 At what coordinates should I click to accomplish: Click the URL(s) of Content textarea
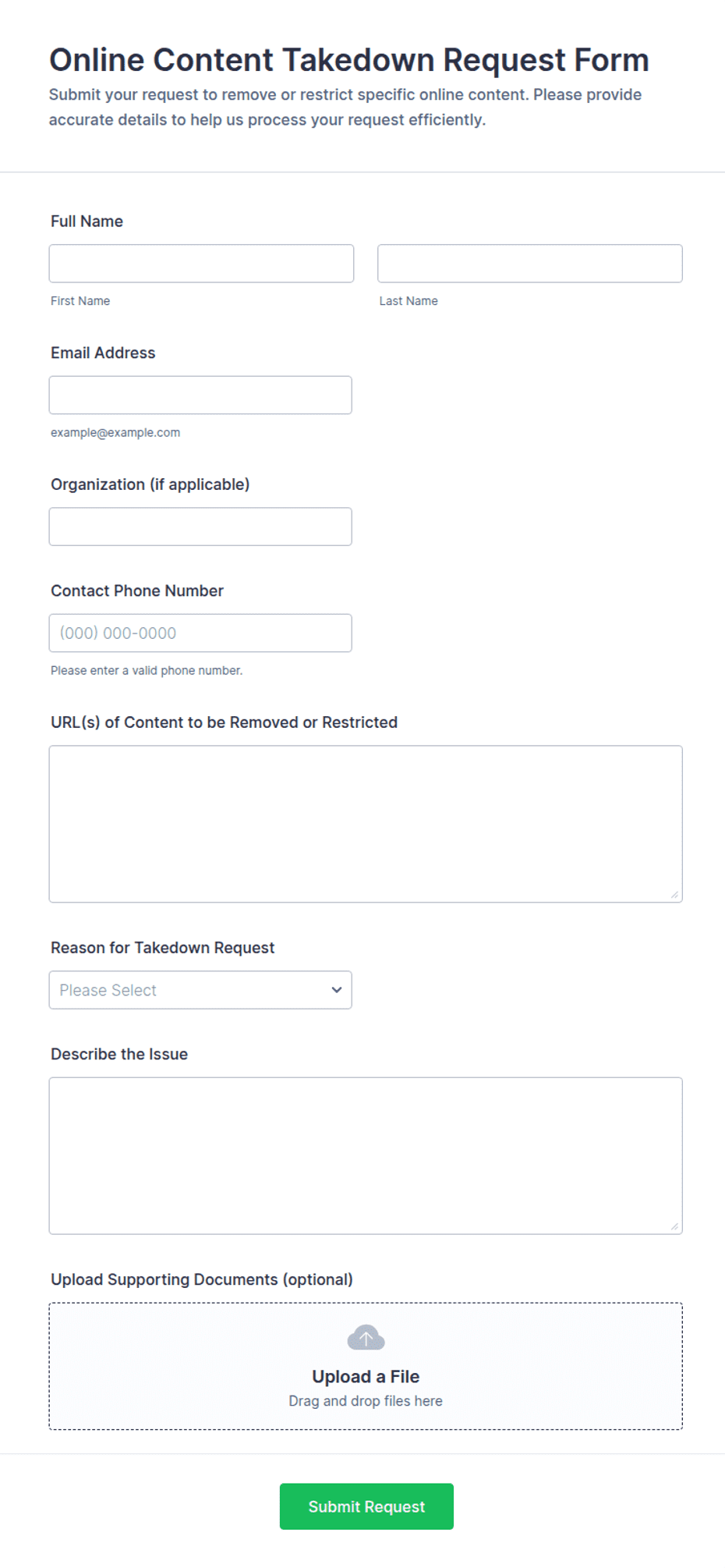click(x=366, y=824)
